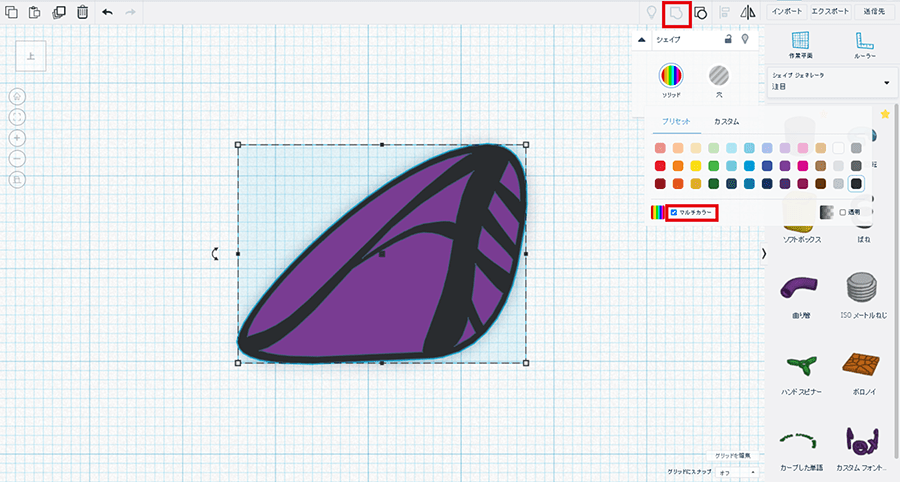Click the エクスポート button

[830, 11]
